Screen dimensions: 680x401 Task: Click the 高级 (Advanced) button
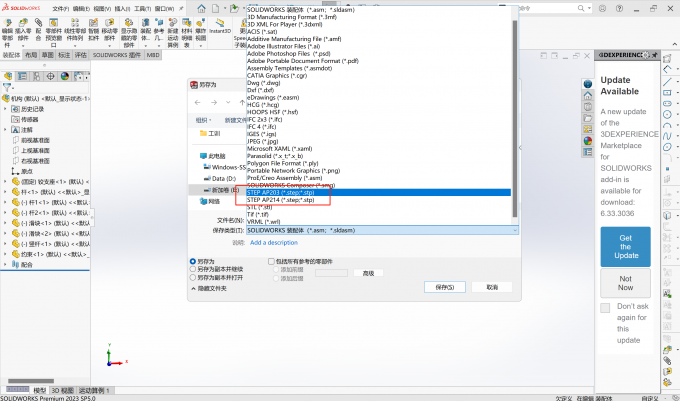click(369, 273)
